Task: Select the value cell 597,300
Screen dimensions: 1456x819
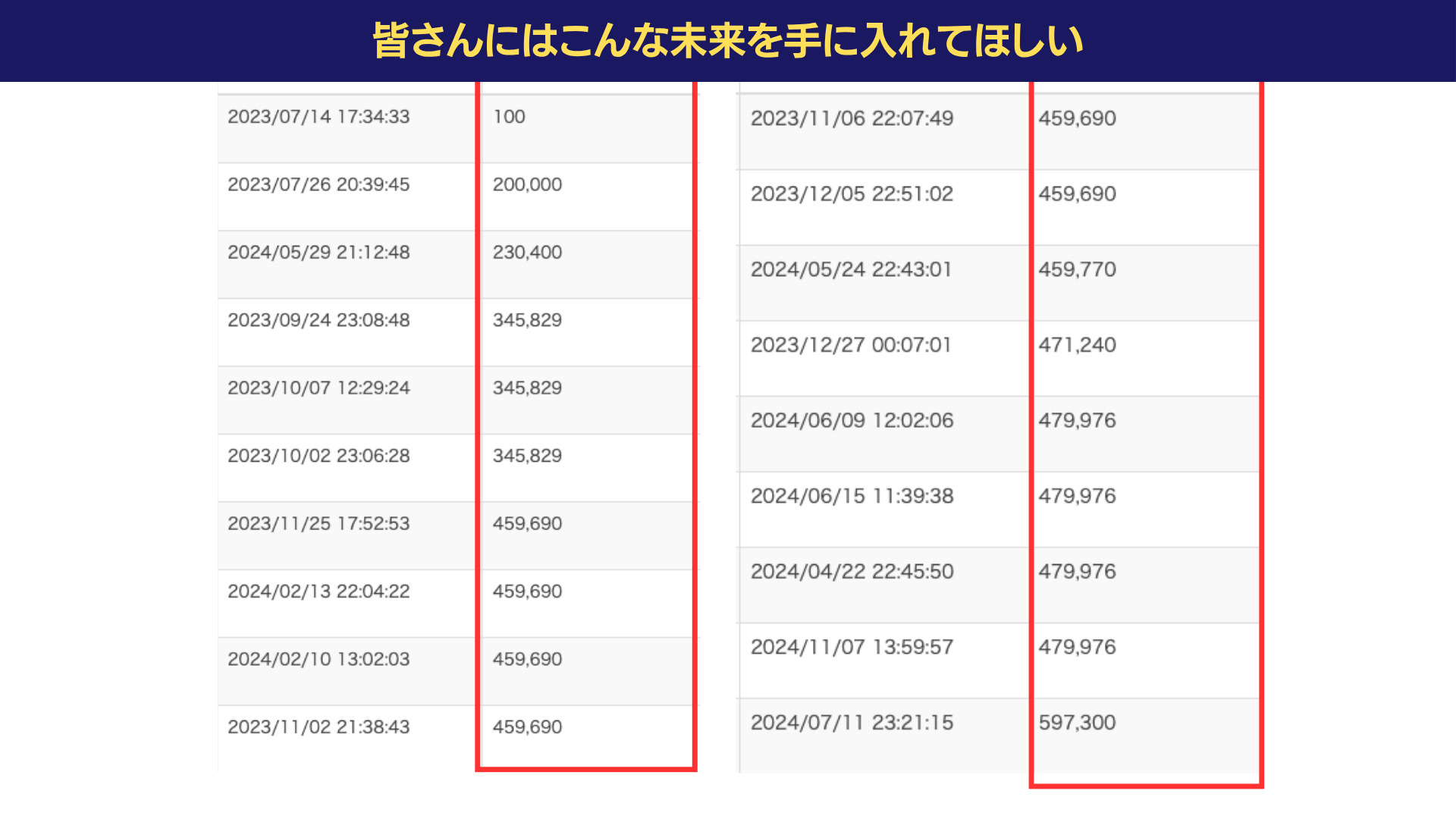Action: pos(1078,723)
